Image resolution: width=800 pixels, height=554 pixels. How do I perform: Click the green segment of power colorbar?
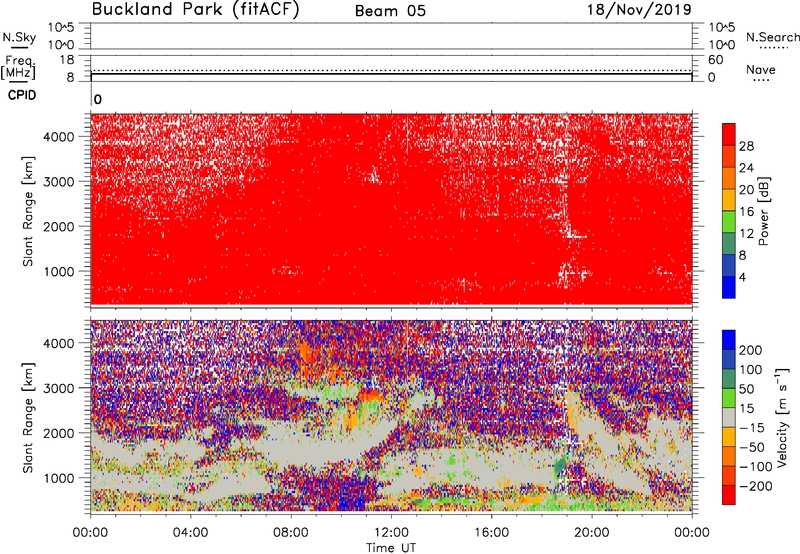pos(729,222)
